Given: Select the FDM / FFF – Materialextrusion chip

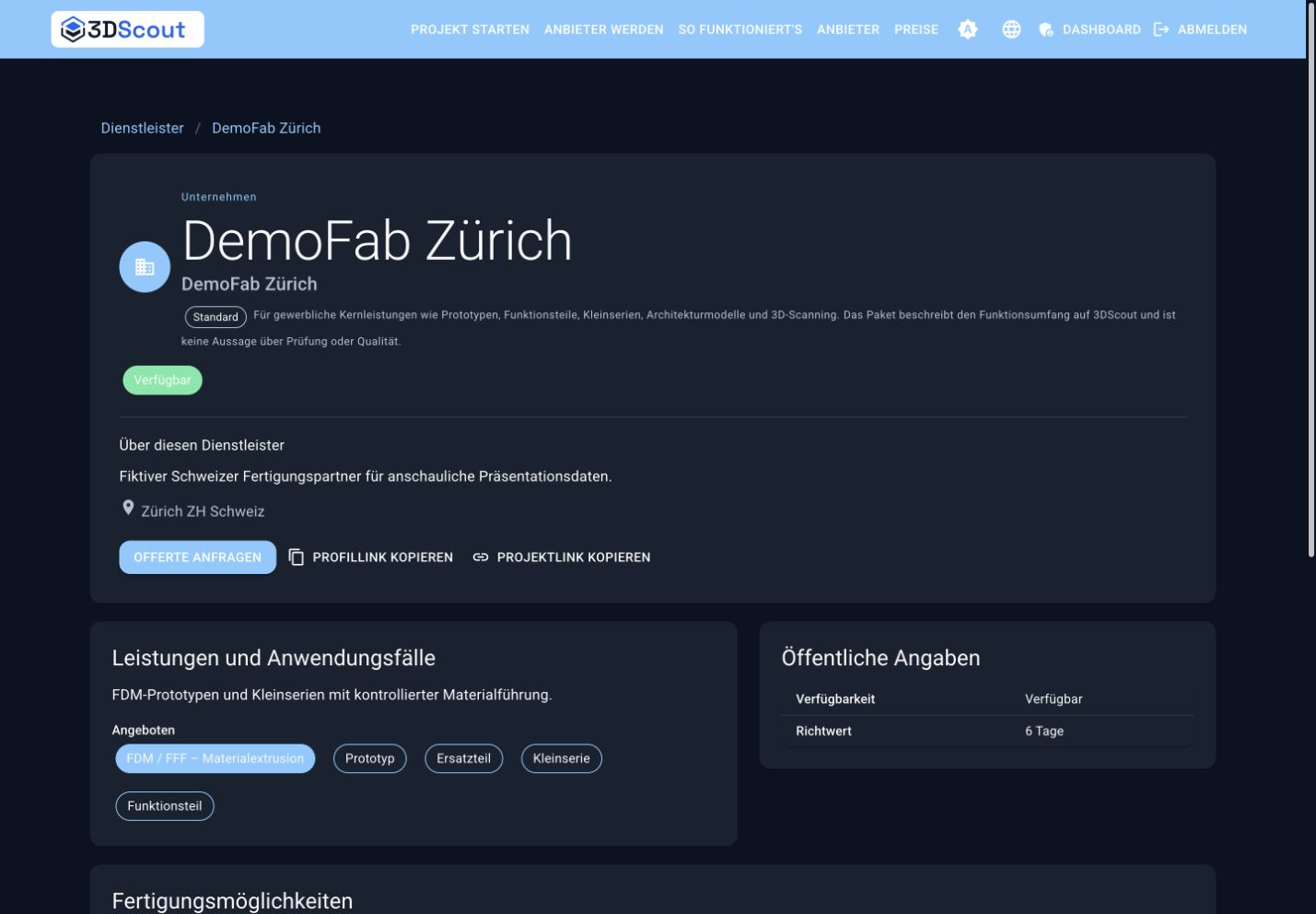Looking at the screenshot, I should 215,758.
